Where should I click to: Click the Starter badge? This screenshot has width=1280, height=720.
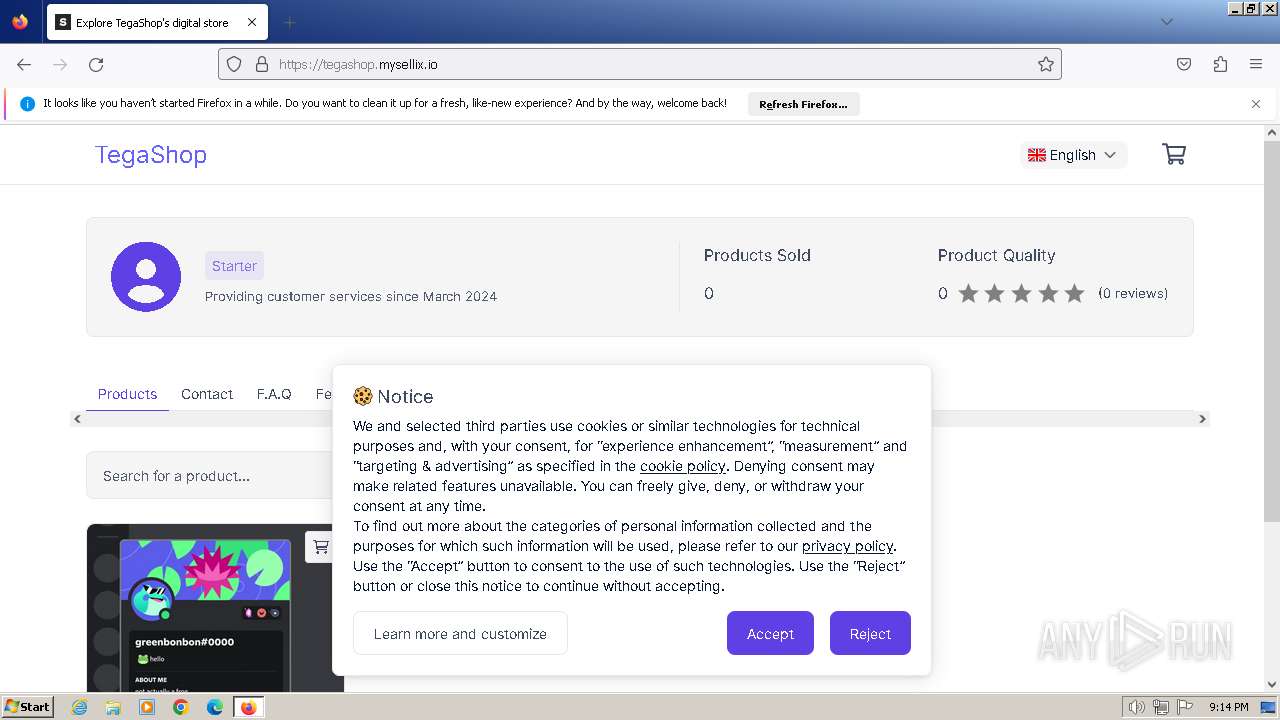pyautogui.click(x=234, y=266)
